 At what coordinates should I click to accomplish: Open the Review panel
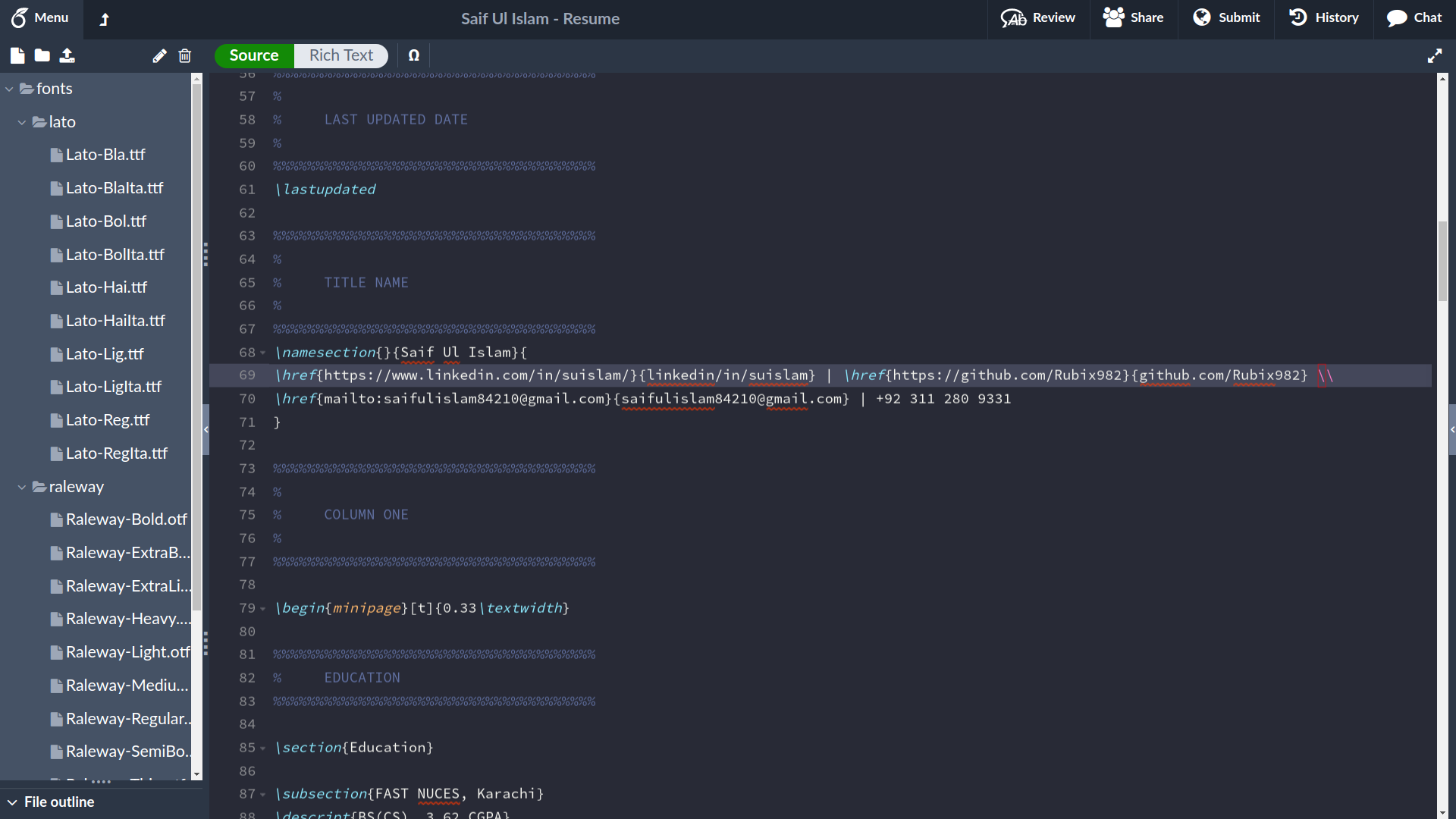point(1038,17)
